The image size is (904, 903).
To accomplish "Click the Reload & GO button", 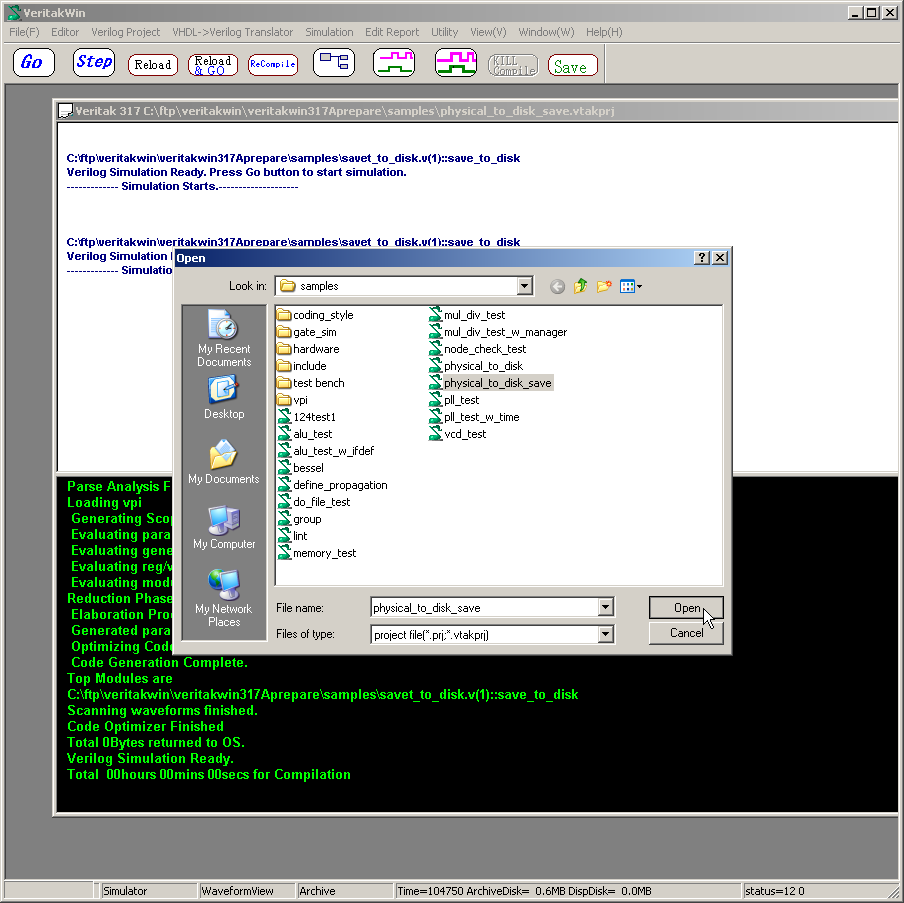I will pyautogui.click(x=213, y=65).
